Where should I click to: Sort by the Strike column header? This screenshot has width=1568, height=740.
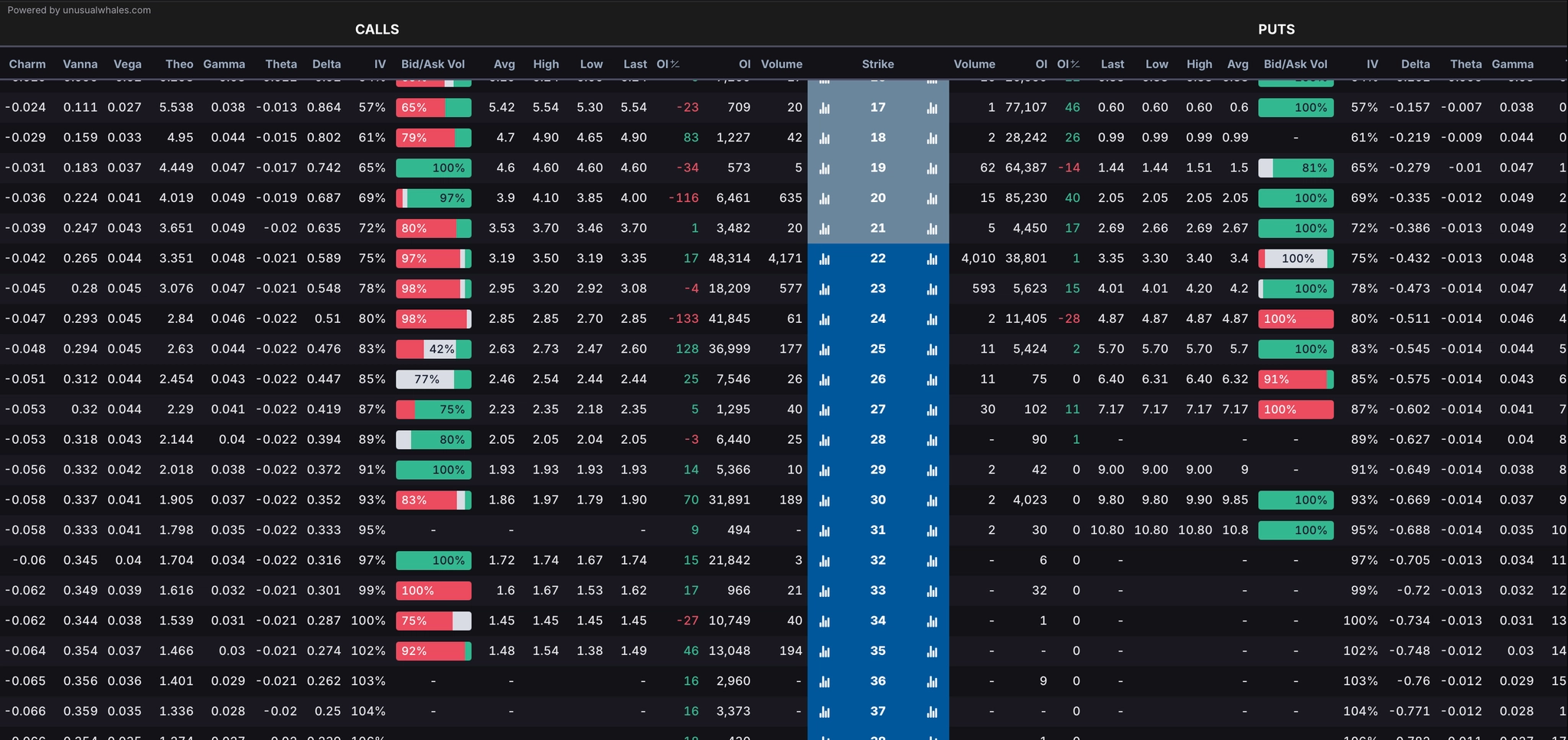point(878,64)
